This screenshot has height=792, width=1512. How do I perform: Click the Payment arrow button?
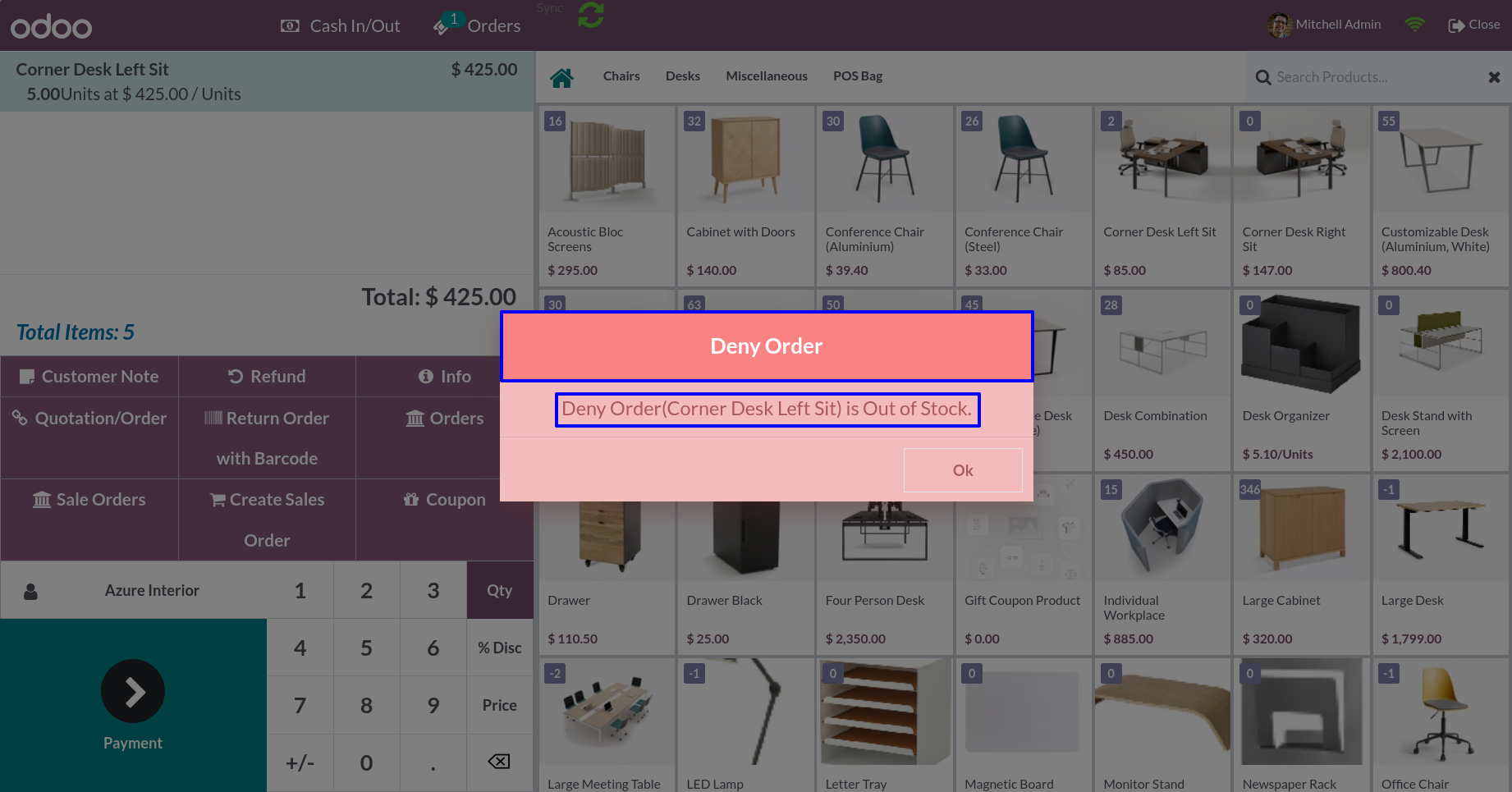tap(133, 691)
